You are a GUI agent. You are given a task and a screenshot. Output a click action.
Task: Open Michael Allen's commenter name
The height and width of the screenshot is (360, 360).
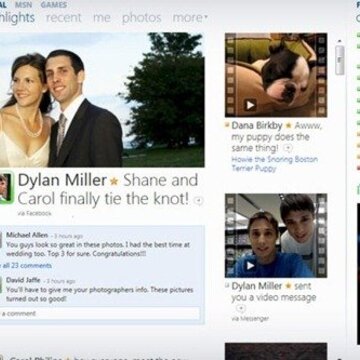point(27,235)
